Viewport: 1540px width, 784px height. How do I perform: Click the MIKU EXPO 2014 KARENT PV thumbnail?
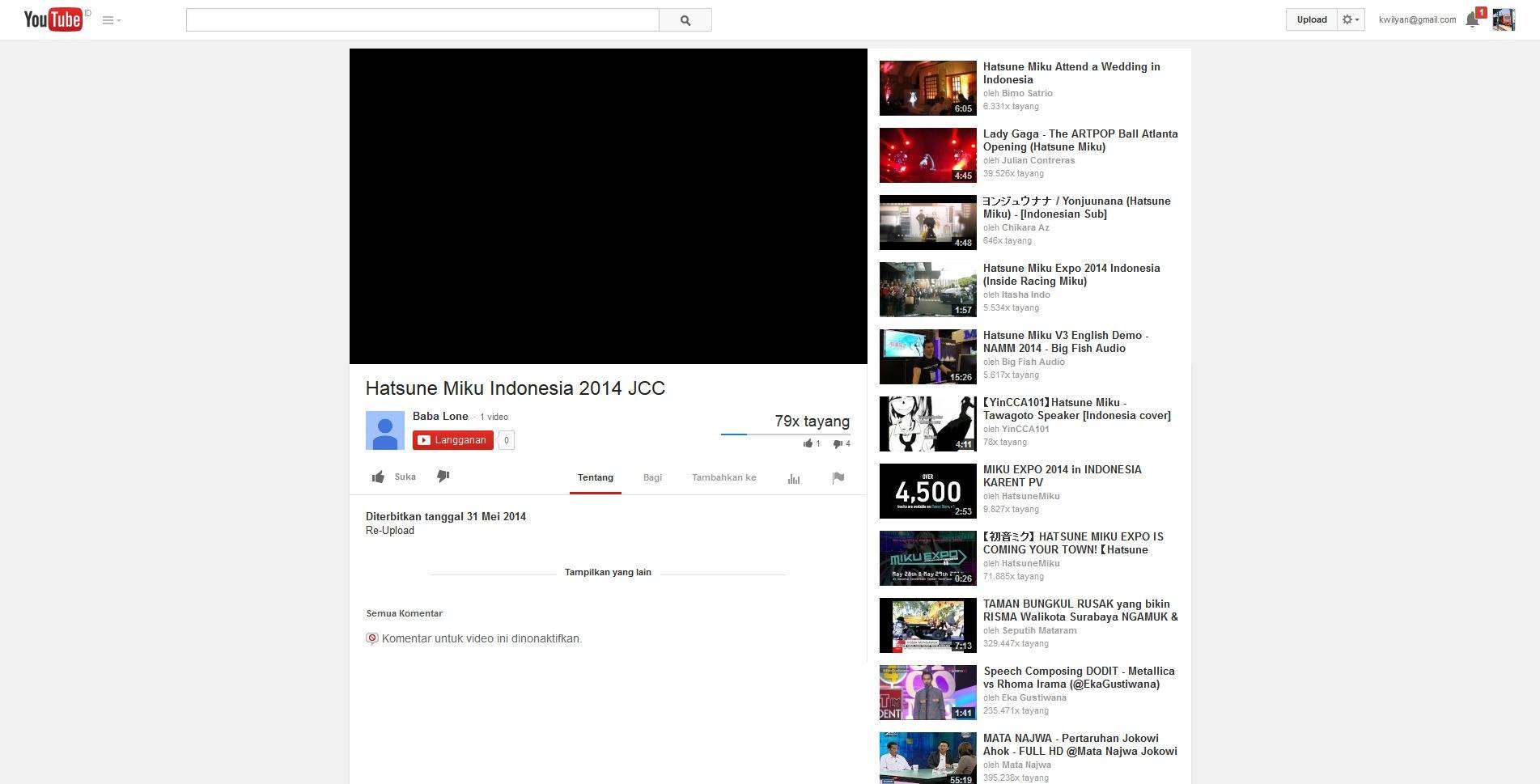[927, 491]
